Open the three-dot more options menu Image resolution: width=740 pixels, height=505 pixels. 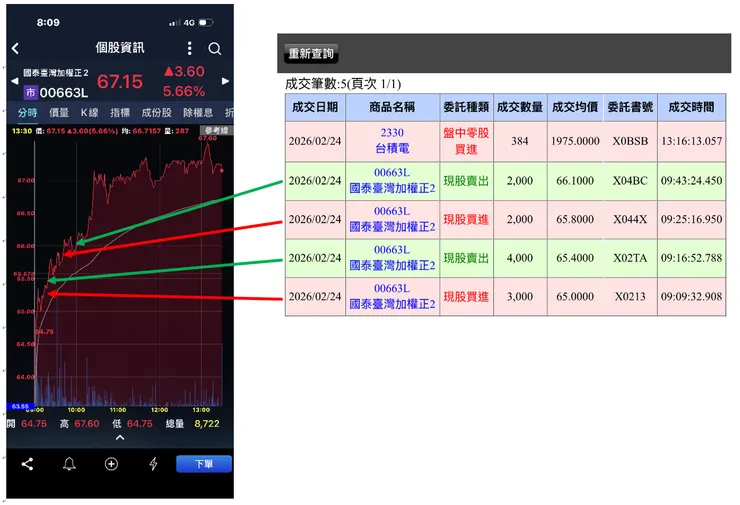(x=190, y=48)
